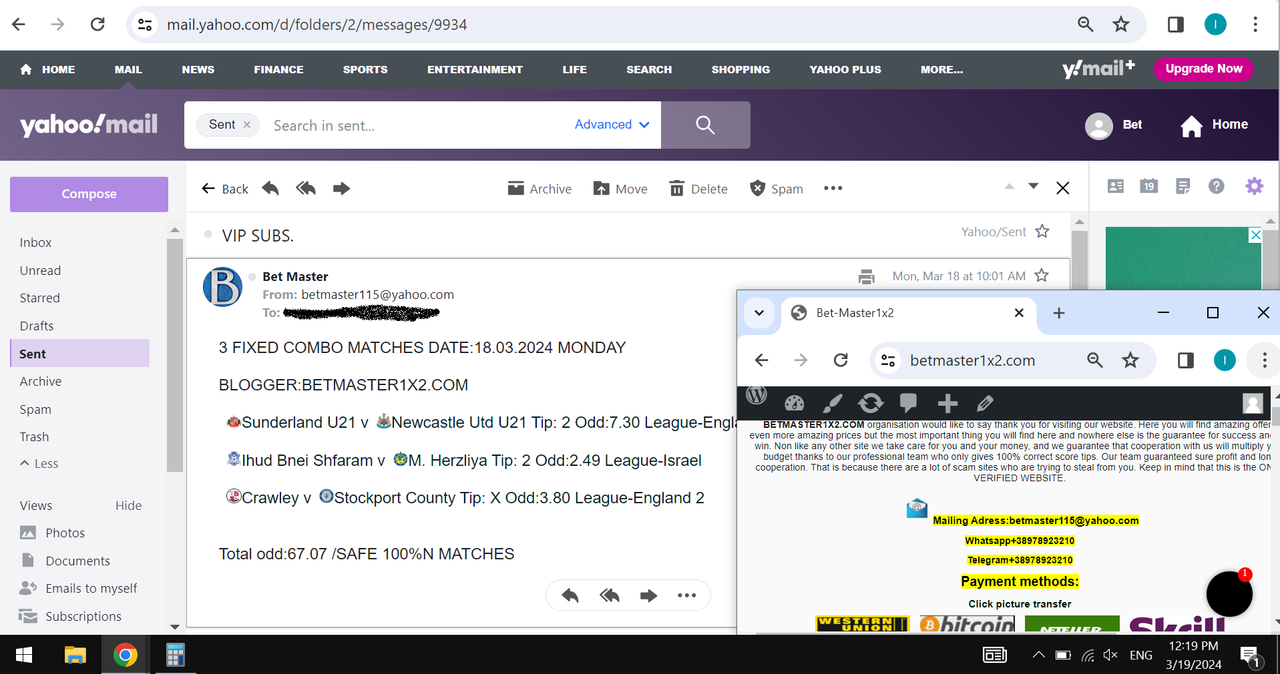The image size is (1280, 674).
Task: Star the message dated Mar 18
Action: (1041, 275)
